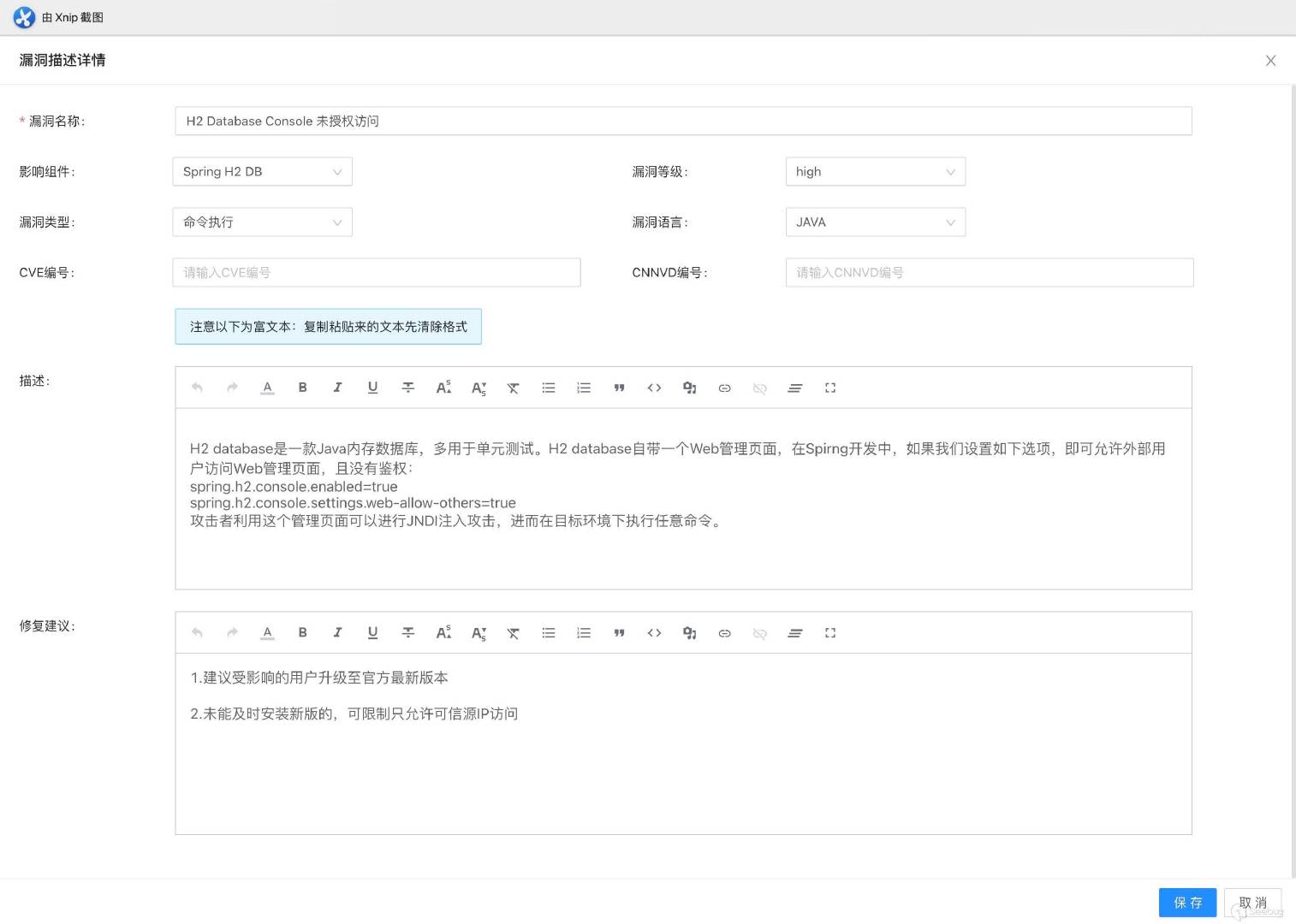Toggle bold formatting in the 描述 editor
Image resolution: width=1296 pixels, height=924 pixels.
point(302,388)
